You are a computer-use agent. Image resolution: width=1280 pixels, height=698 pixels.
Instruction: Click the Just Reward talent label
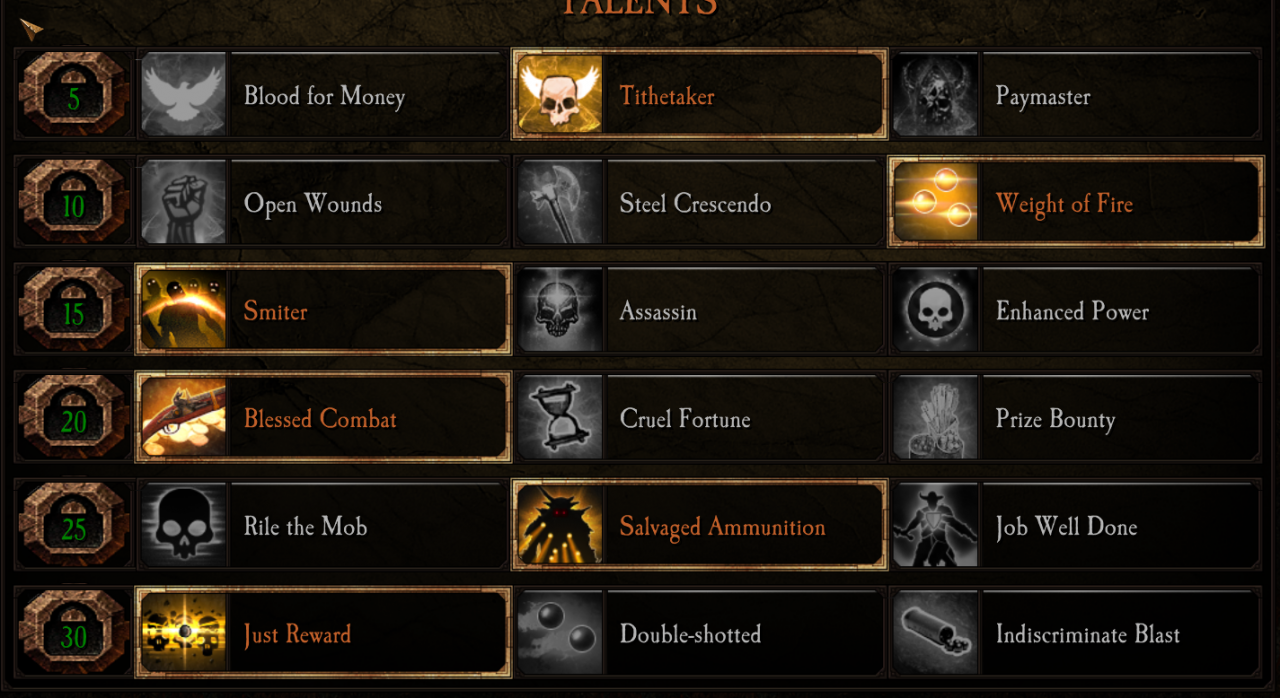pyautogui.click(x=297, y=634)
